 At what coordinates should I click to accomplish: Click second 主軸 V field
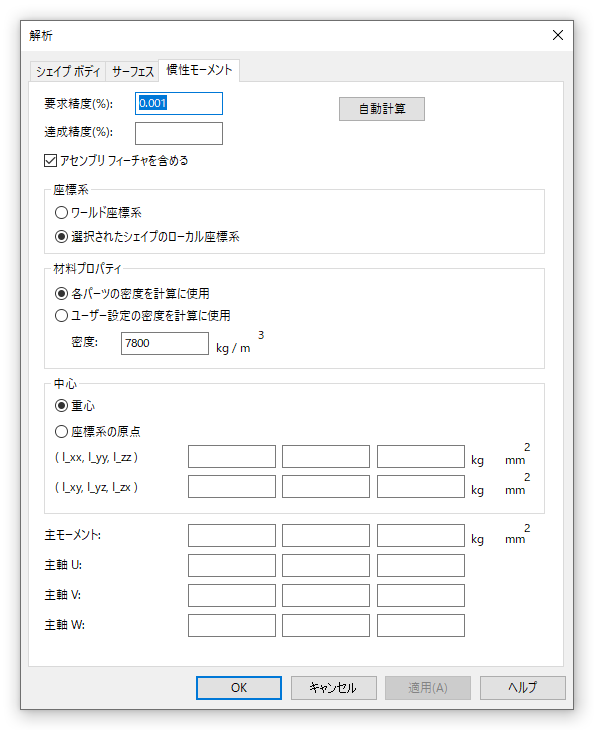(x=326, y=595)
